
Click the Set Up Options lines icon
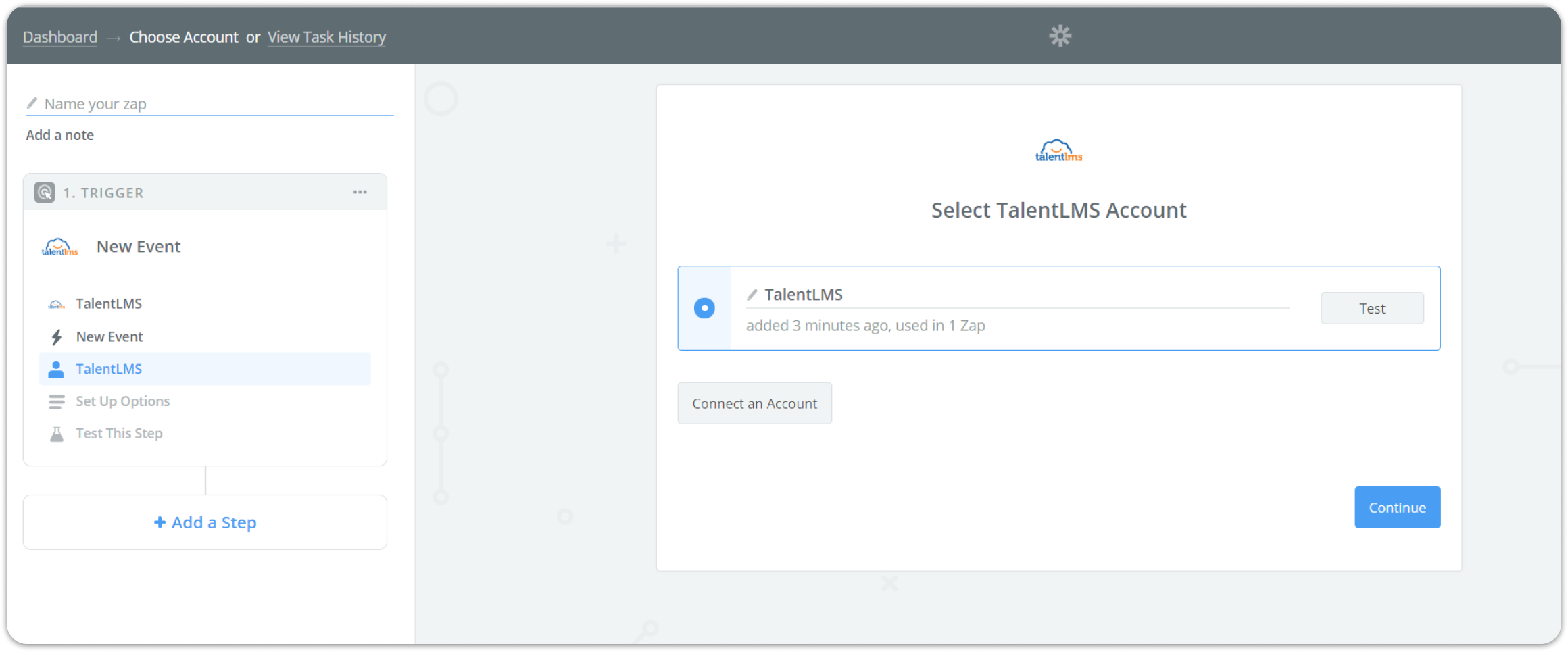click(x=57, y=402)
